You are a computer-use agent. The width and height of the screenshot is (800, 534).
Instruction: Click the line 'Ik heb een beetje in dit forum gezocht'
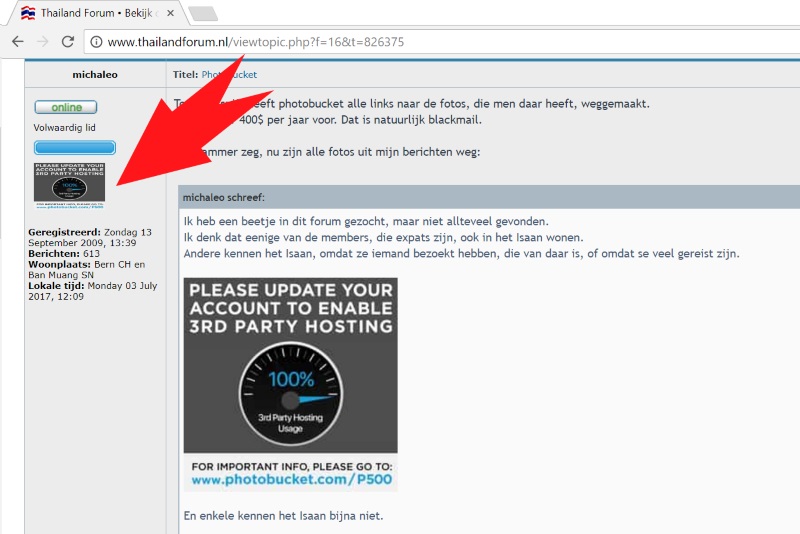click(366, 221)
